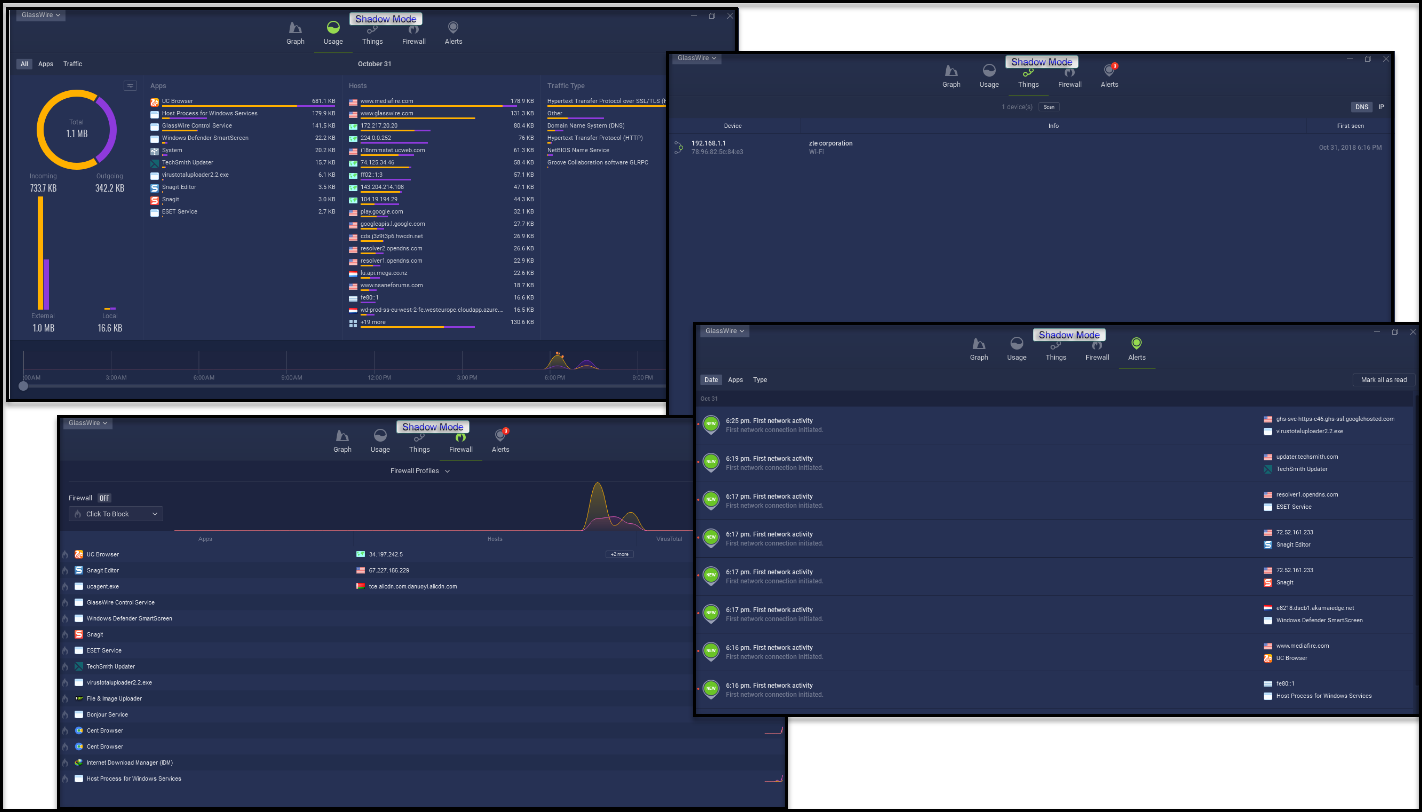Click the device icon beside 192.168.1.1
This screenshot has width=1422, height=812.
[x=679, y=147]
